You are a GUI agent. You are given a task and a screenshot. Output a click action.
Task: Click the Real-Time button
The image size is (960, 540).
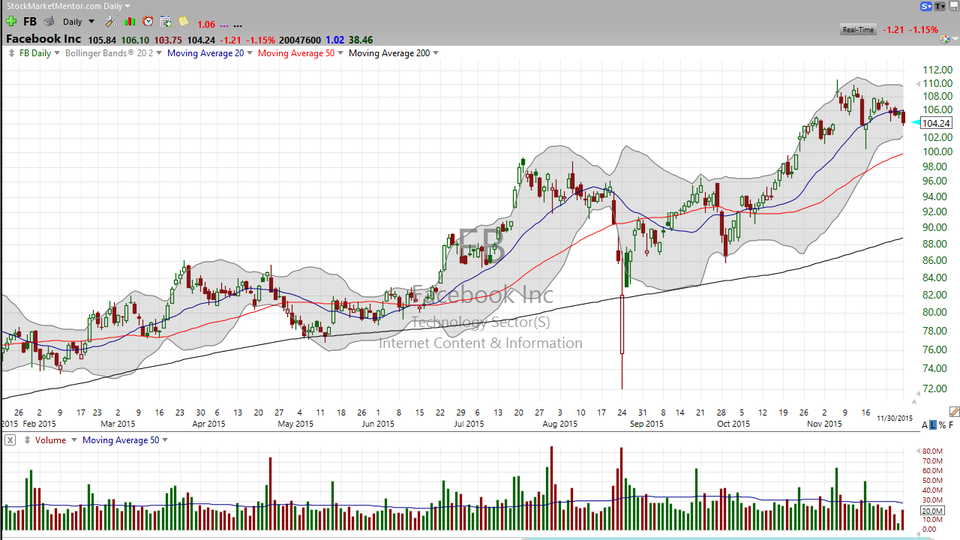pyautogui.click(x=858, y=29)
